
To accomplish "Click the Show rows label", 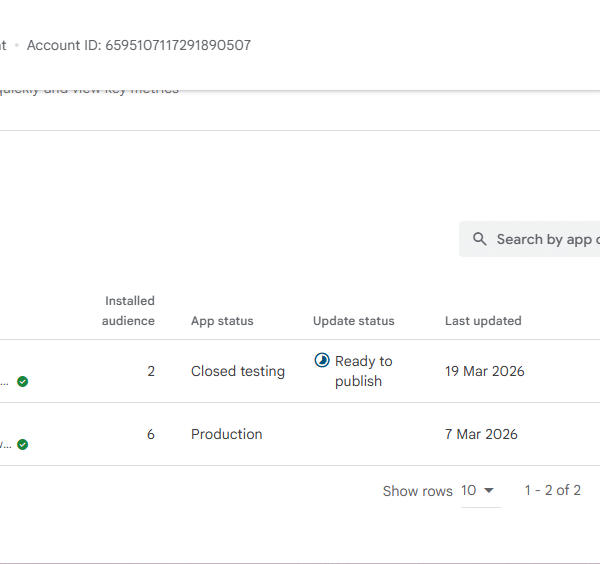I will click(x=417, y=491).
